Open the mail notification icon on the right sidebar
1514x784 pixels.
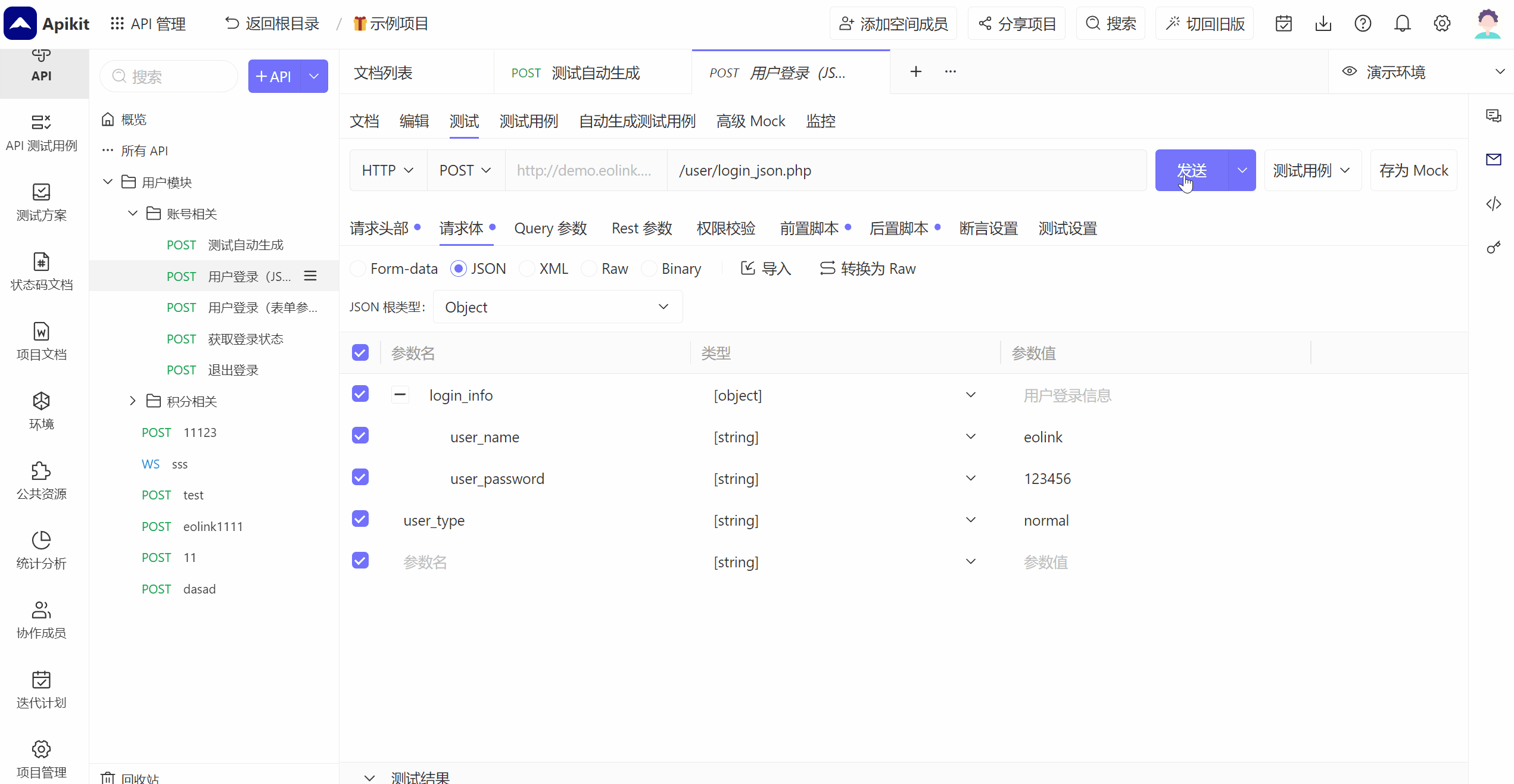click(x=1494, y=159)
